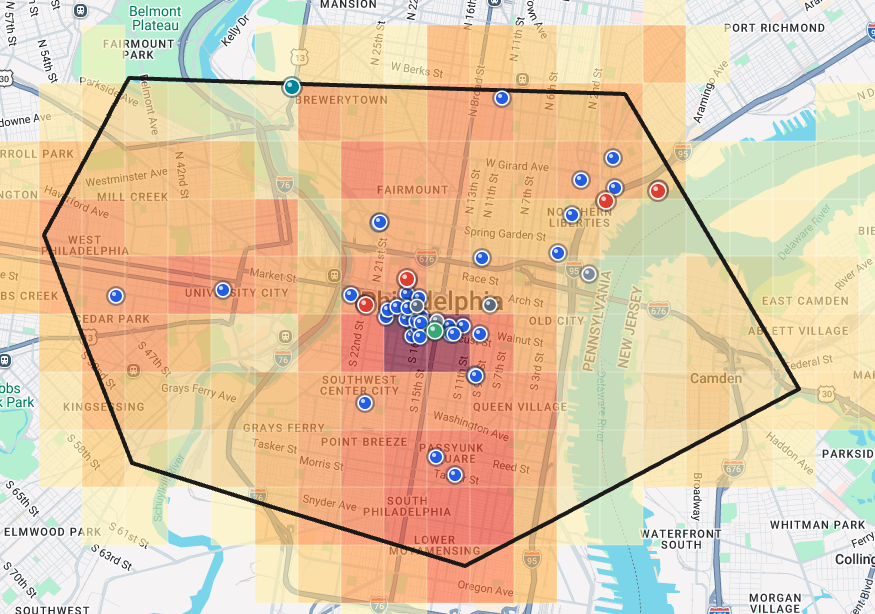Select the POINT BREEZE label
The height and width of the screenshot is (614, 875).
pos(364,442)
